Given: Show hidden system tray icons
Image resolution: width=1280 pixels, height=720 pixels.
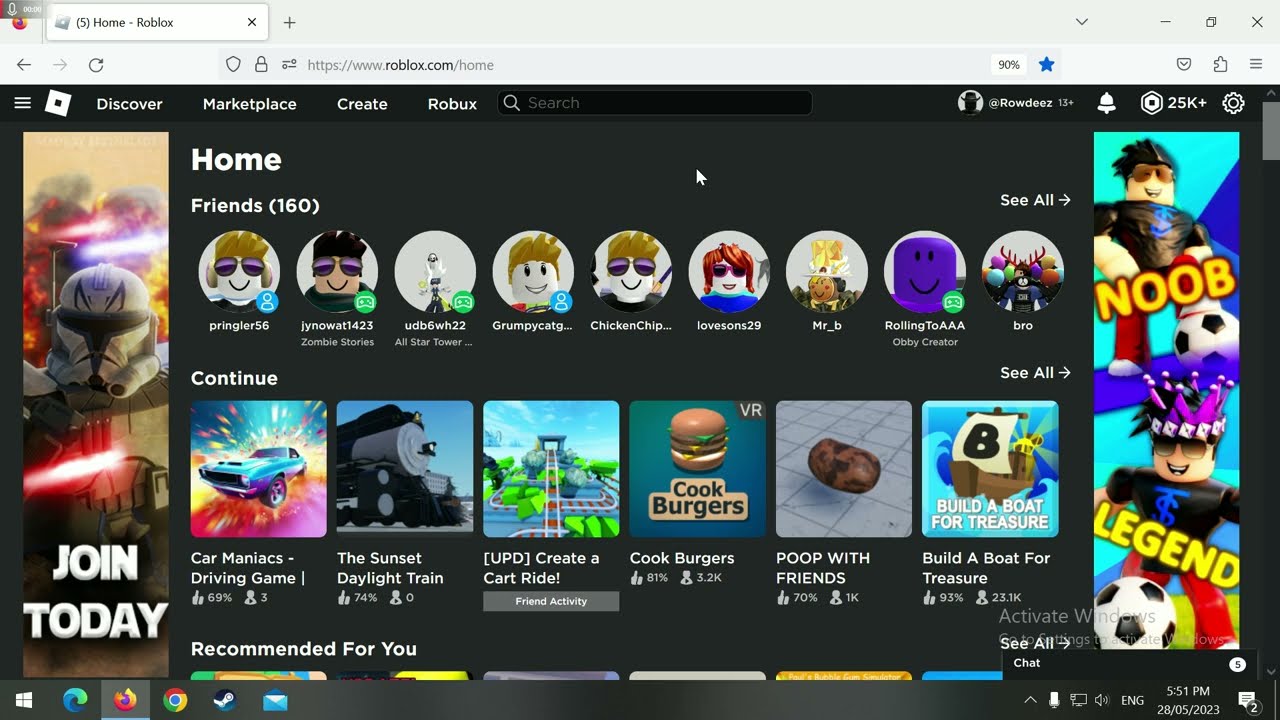Looking at the screenshot, I should pyautogui.click(x=1030, y=700).
